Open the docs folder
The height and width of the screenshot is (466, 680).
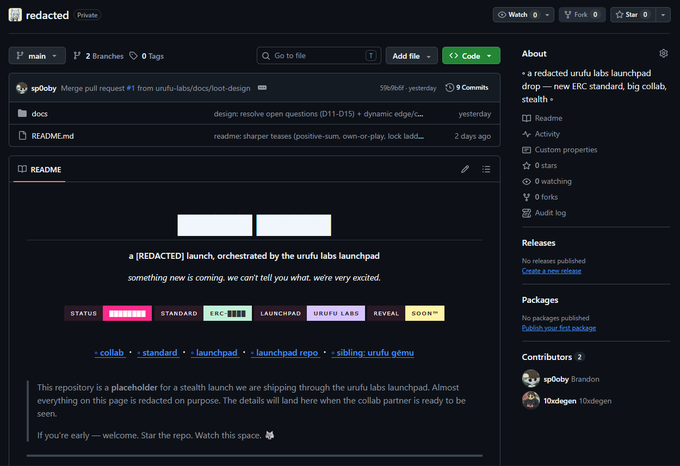[x=39, y=114]
